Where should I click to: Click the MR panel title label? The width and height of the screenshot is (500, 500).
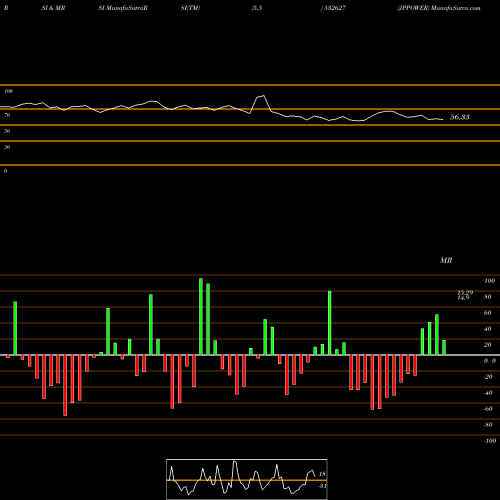[x=446, y=260]
